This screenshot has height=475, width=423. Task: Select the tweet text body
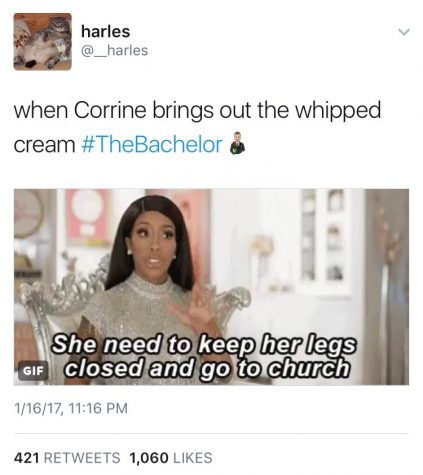tap(197, 127)
